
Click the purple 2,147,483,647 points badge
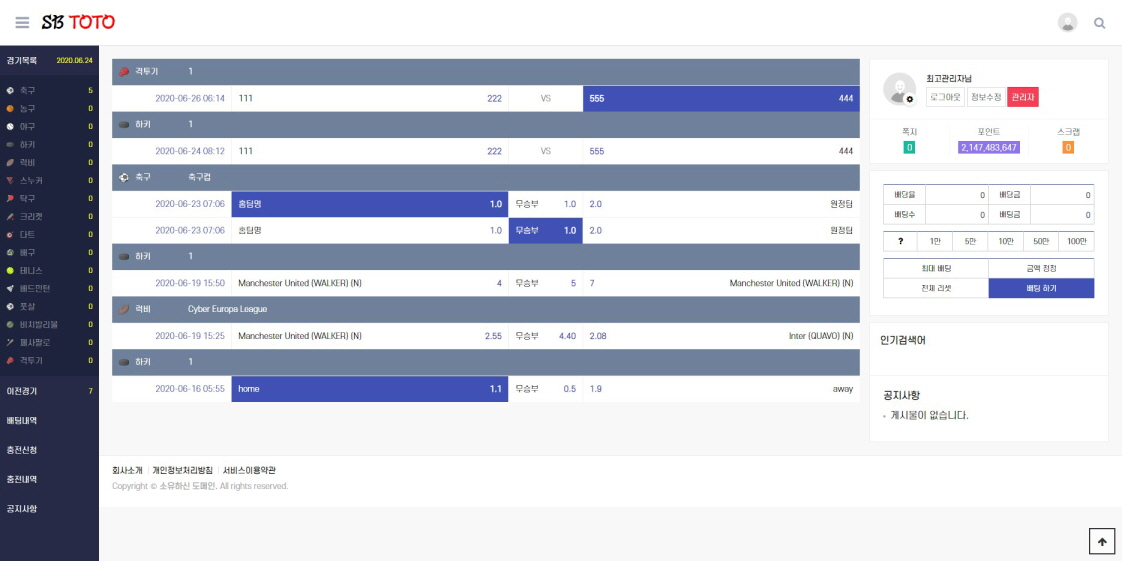point(989,148)
